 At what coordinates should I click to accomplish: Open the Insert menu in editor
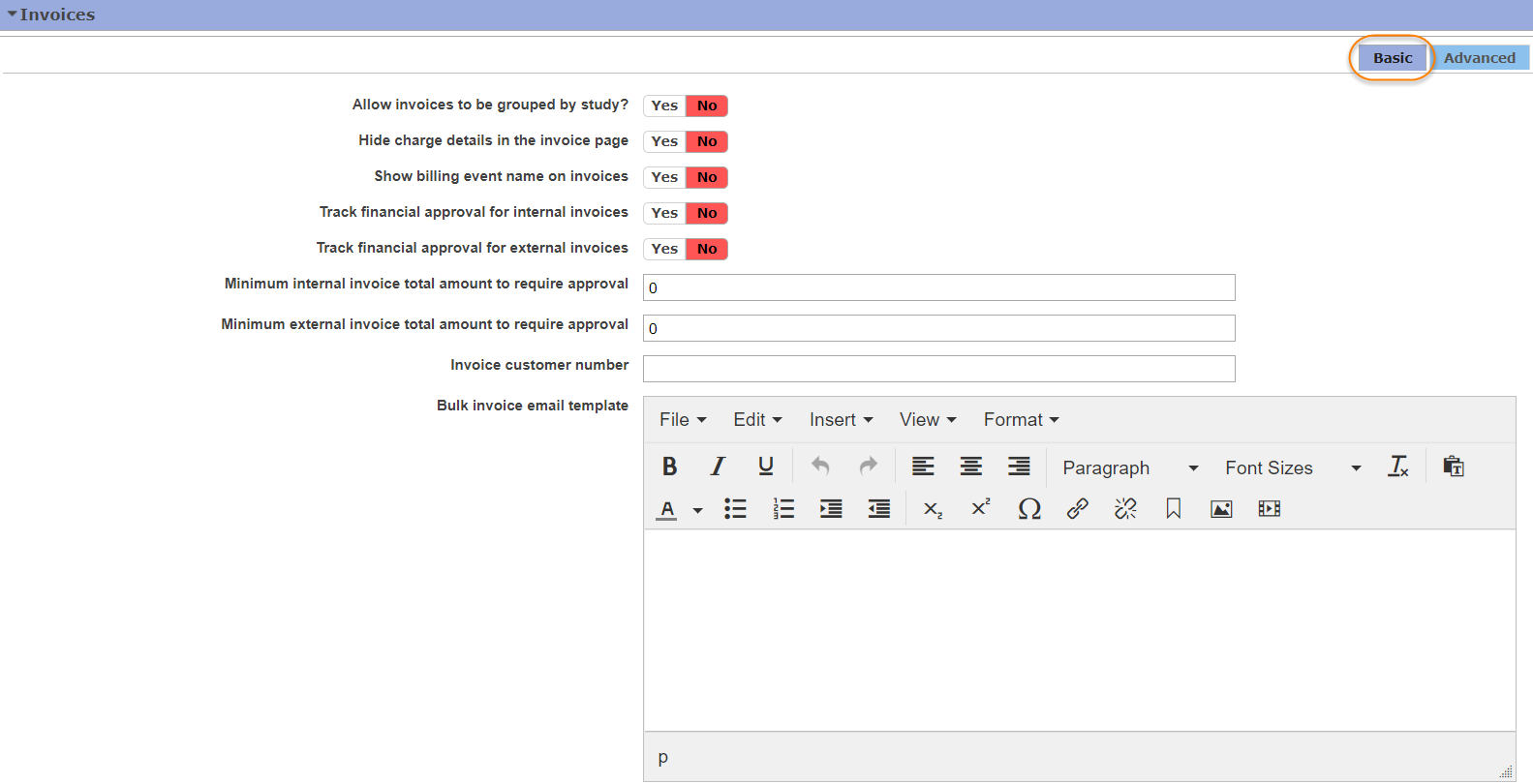pos(841,419)
